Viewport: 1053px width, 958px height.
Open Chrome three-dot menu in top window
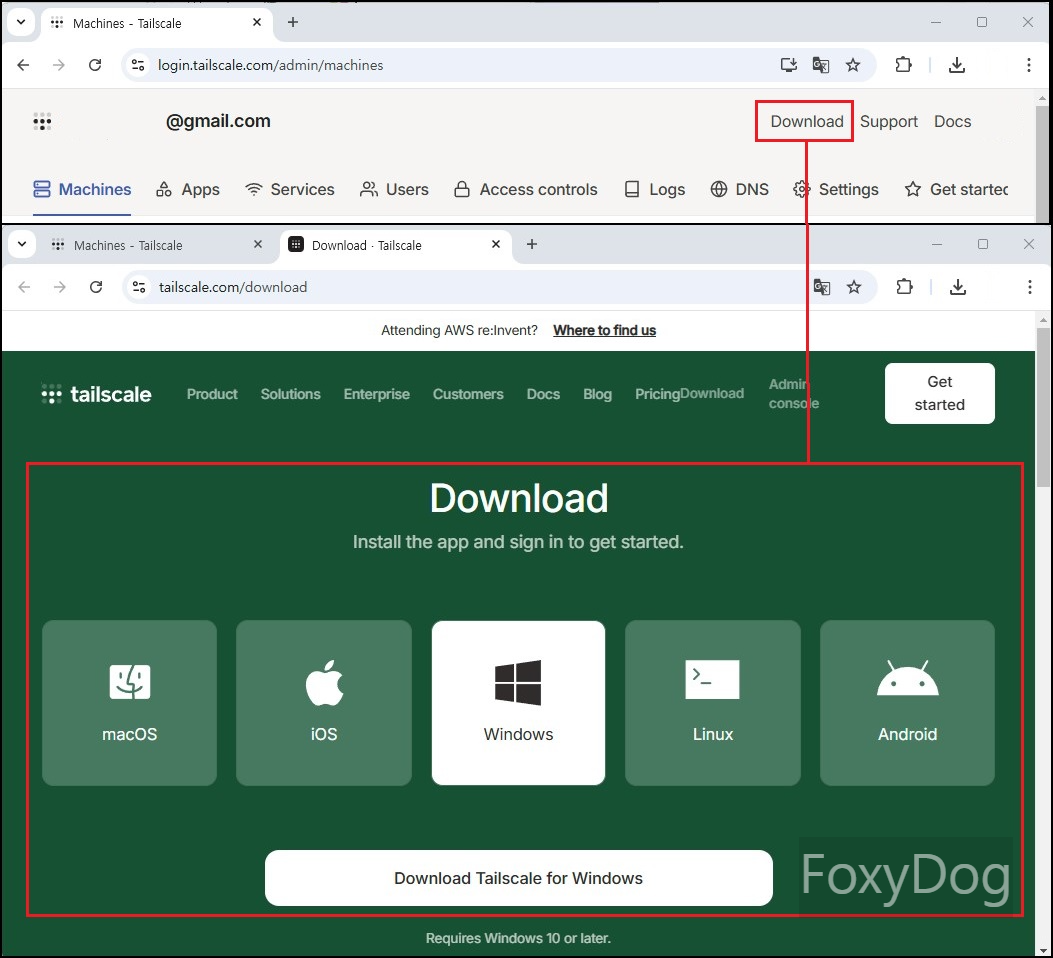[1028, 65]
